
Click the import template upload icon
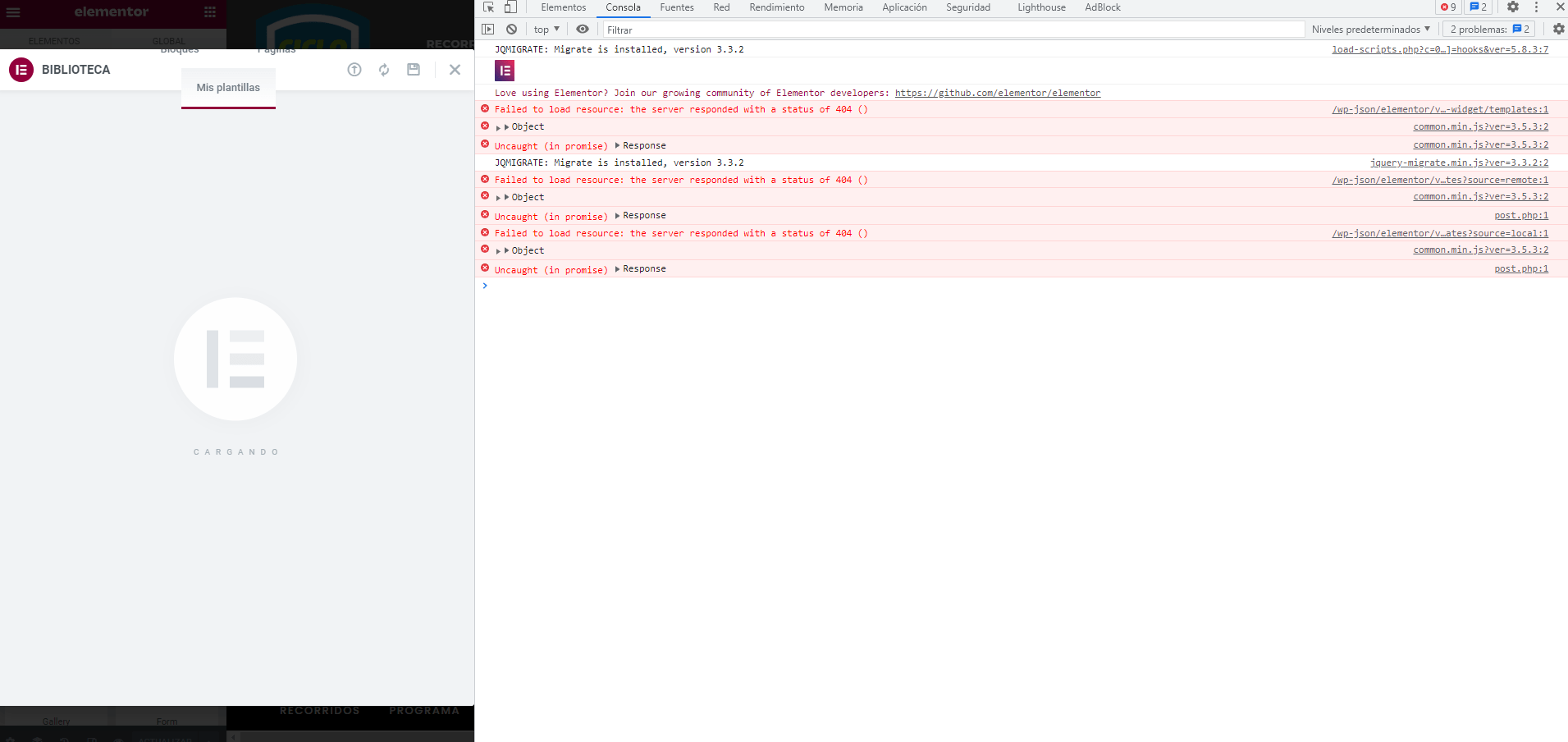(354, 70)
